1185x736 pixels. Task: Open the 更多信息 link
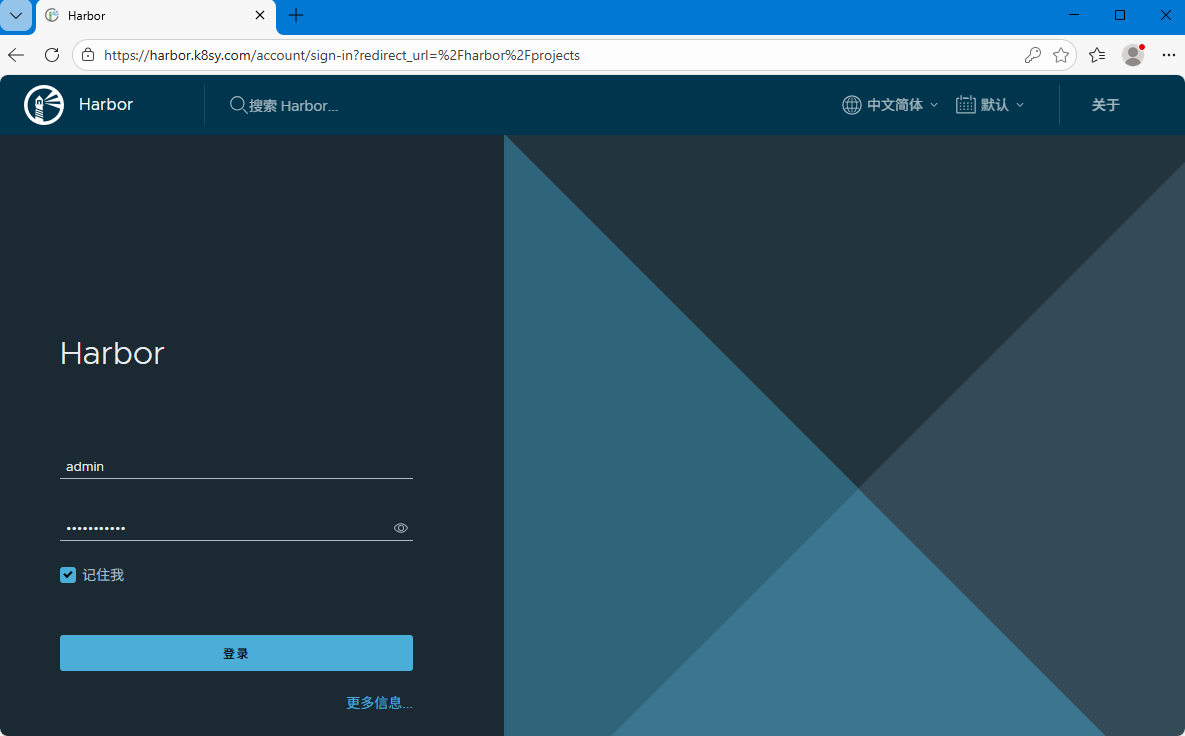[379, 703]
